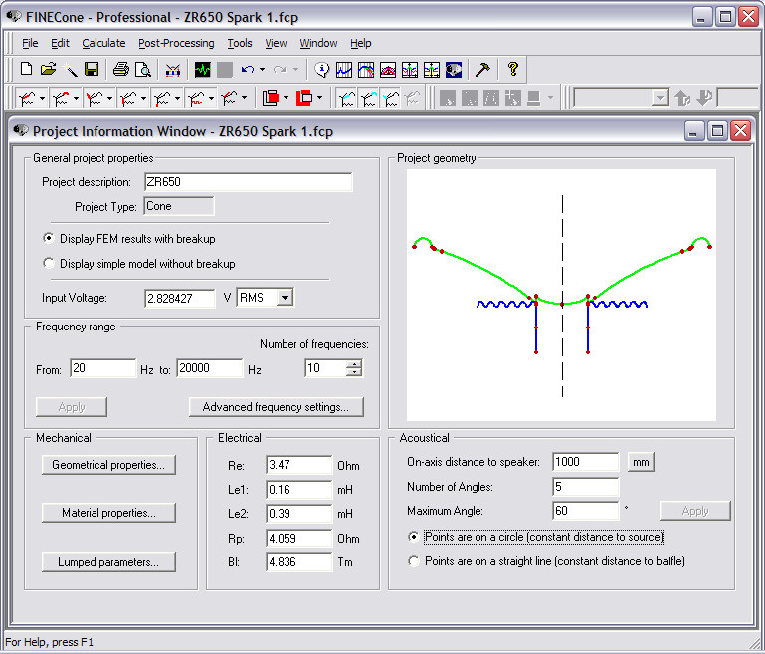Viewport: 765px width, 654px height.
Task: Click the speaker driver cross-section toolbar icon
Action: [x=173, y=70]
